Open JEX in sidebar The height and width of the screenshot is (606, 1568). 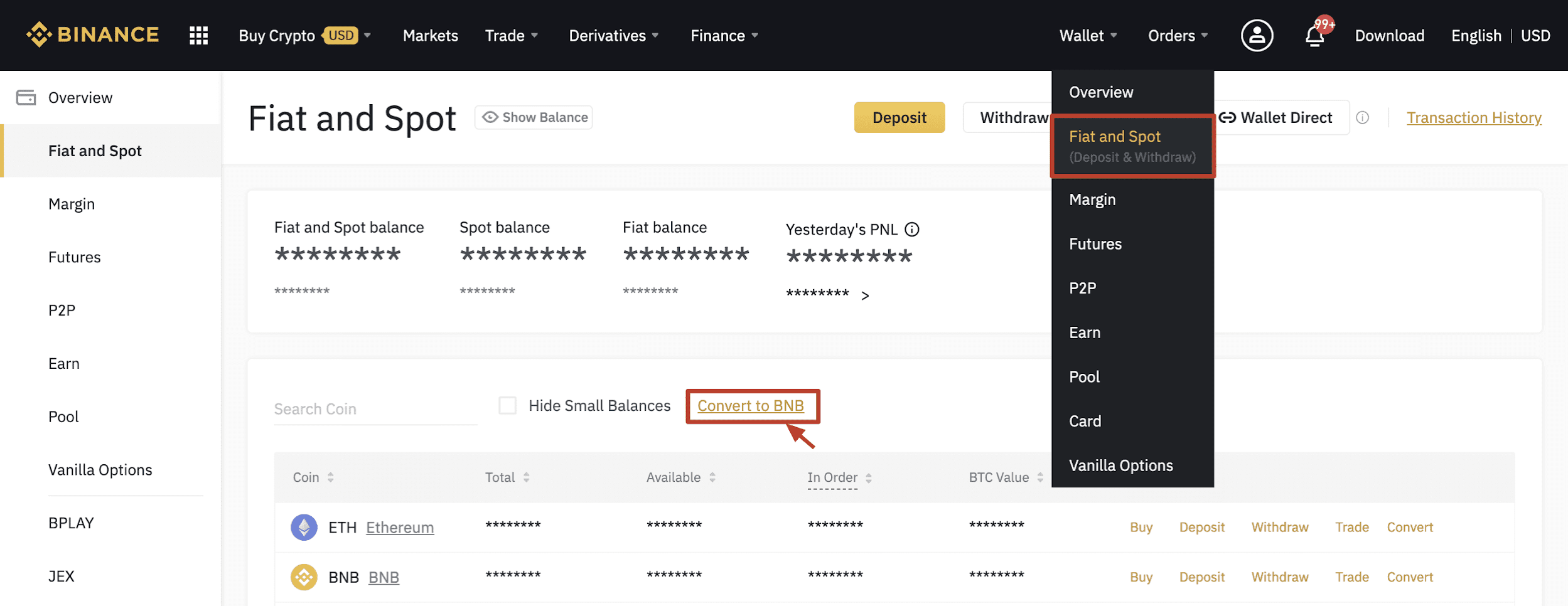pos(110,576)
